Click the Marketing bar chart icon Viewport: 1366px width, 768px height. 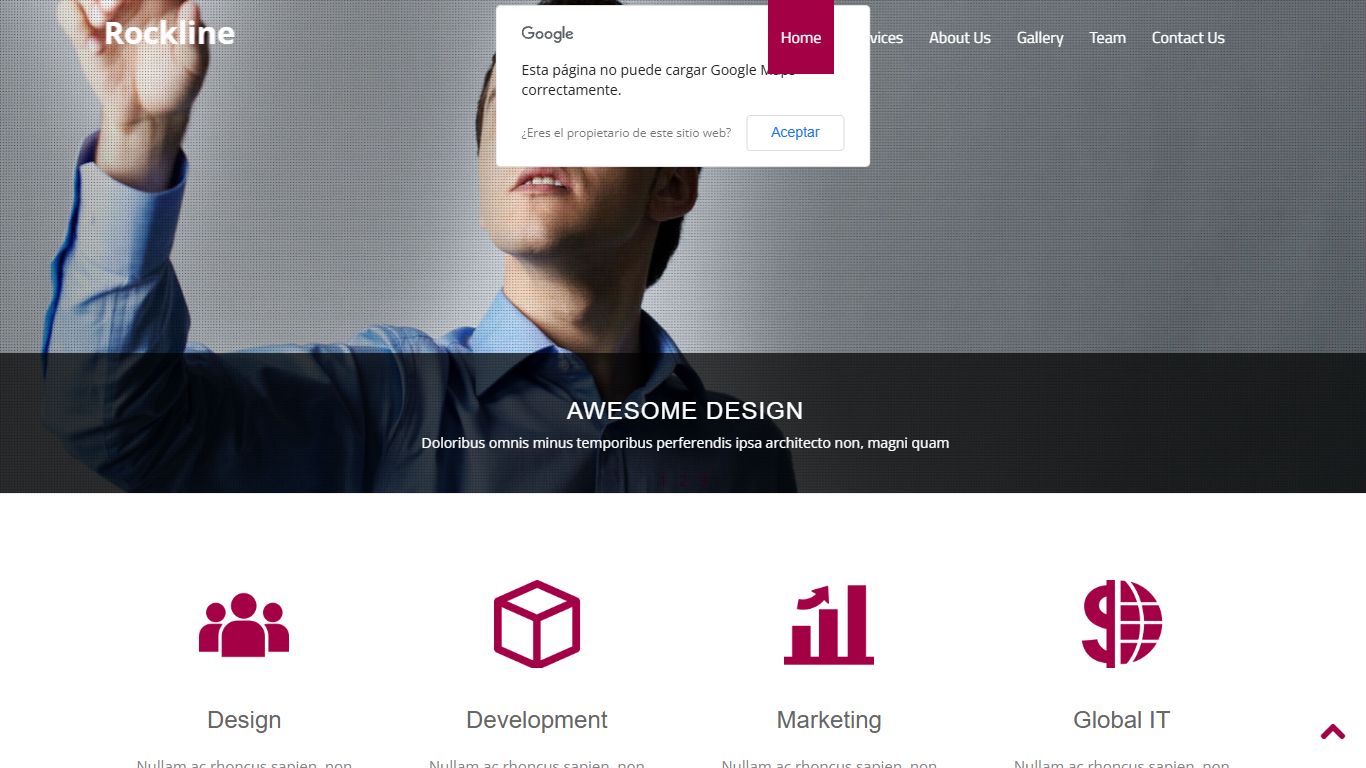829,625
